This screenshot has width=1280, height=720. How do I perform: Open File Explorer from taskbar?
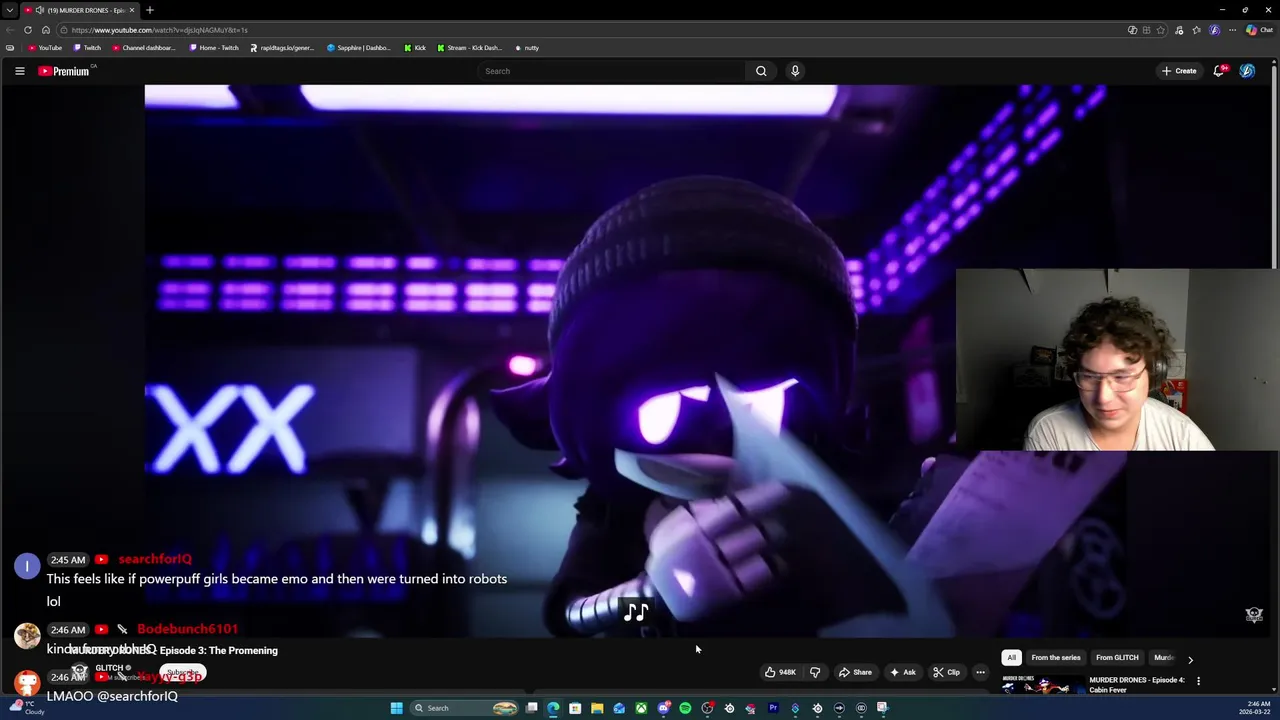[x=597, y=708]
